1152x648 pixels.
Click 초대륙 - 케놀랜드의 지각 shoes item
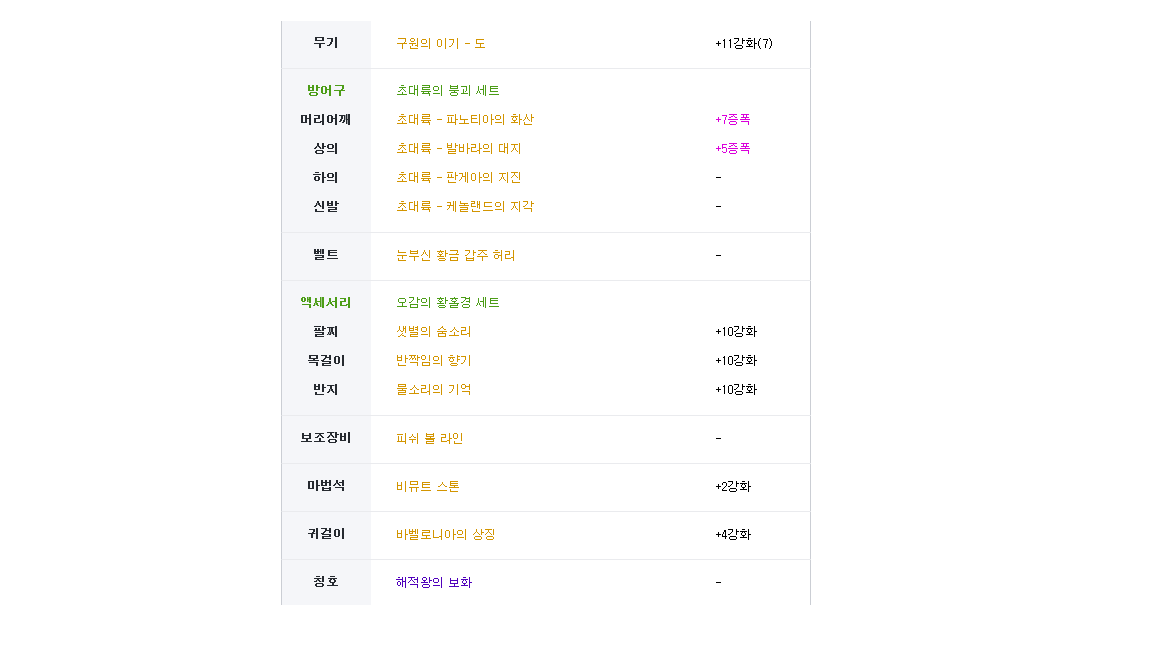[464, 206]
